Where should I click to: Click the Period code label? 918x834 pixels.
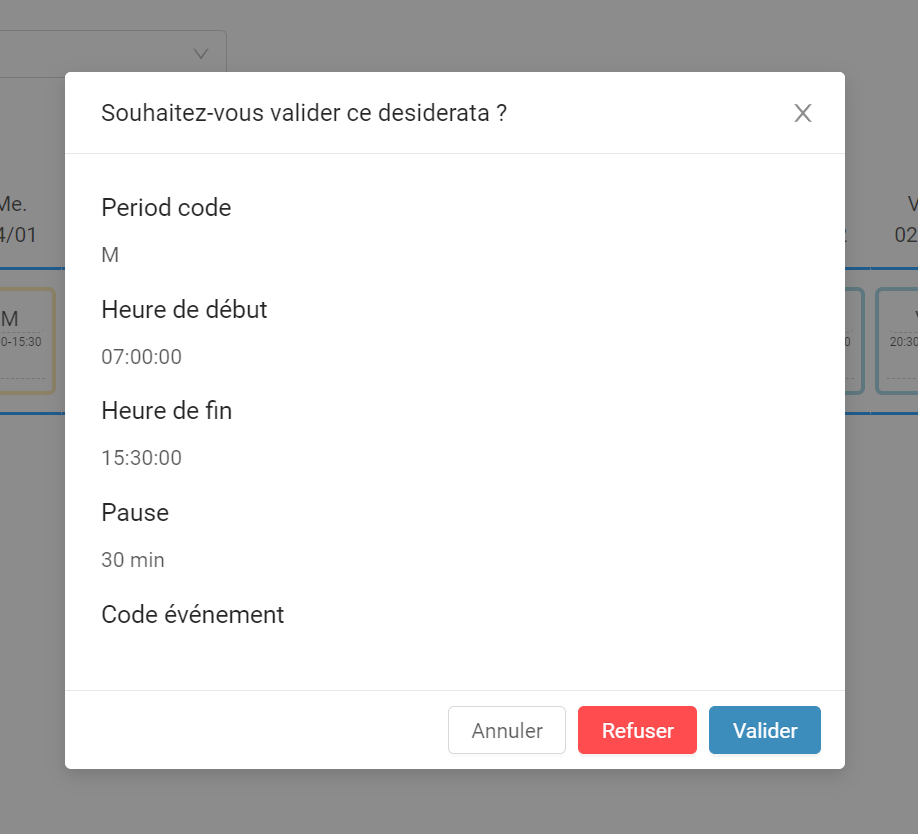166,208
